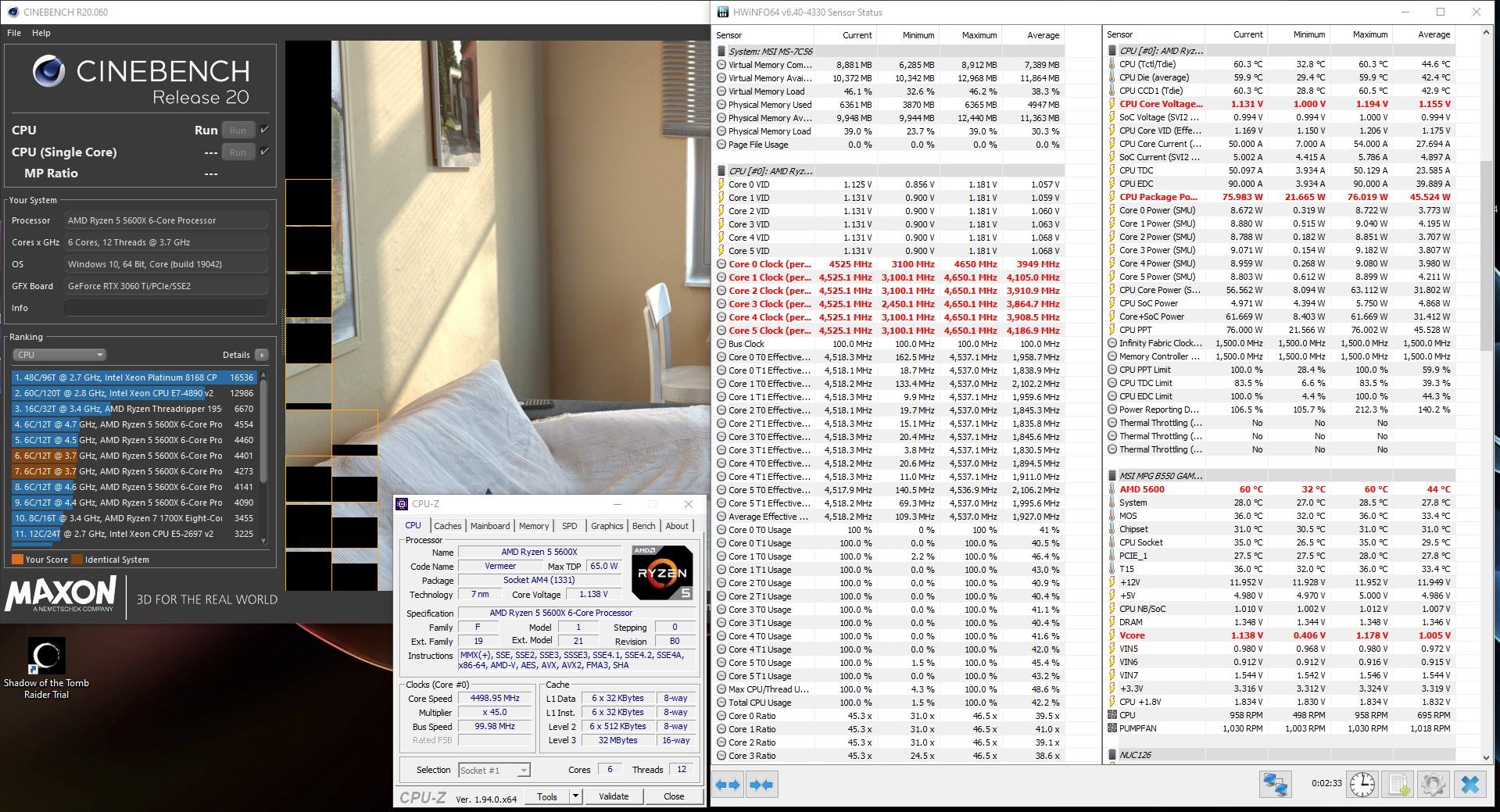This screenshot has width=1500, height=812.
Task: Toggle the CPU test checkbox in Cinebench
Action: tap(264, 130)
